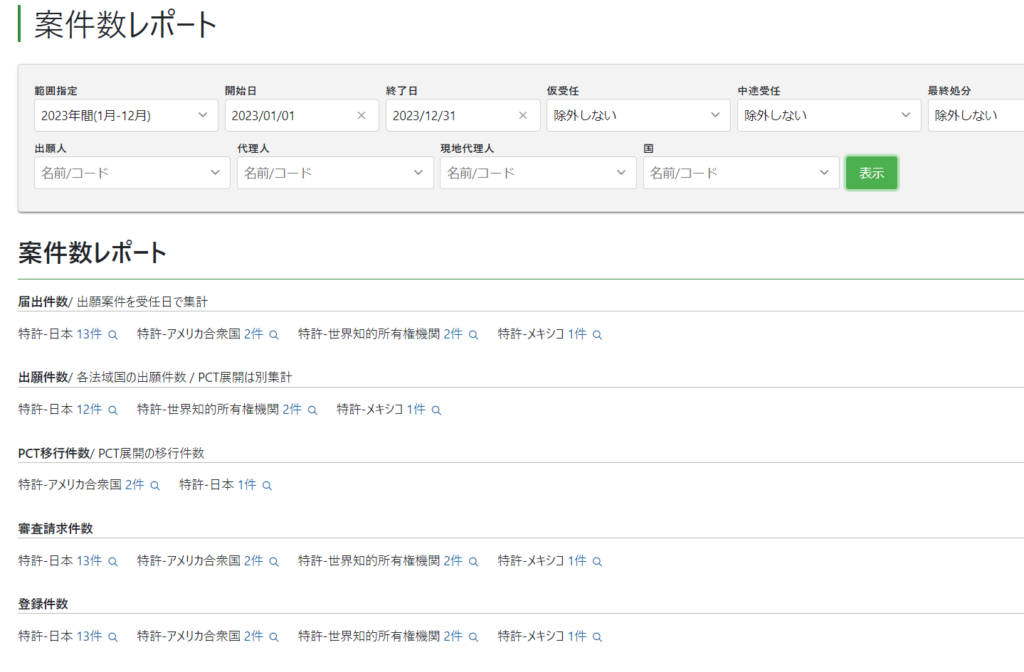
Task: Click the 出願件数 section heading text
Action: [43, 377]
